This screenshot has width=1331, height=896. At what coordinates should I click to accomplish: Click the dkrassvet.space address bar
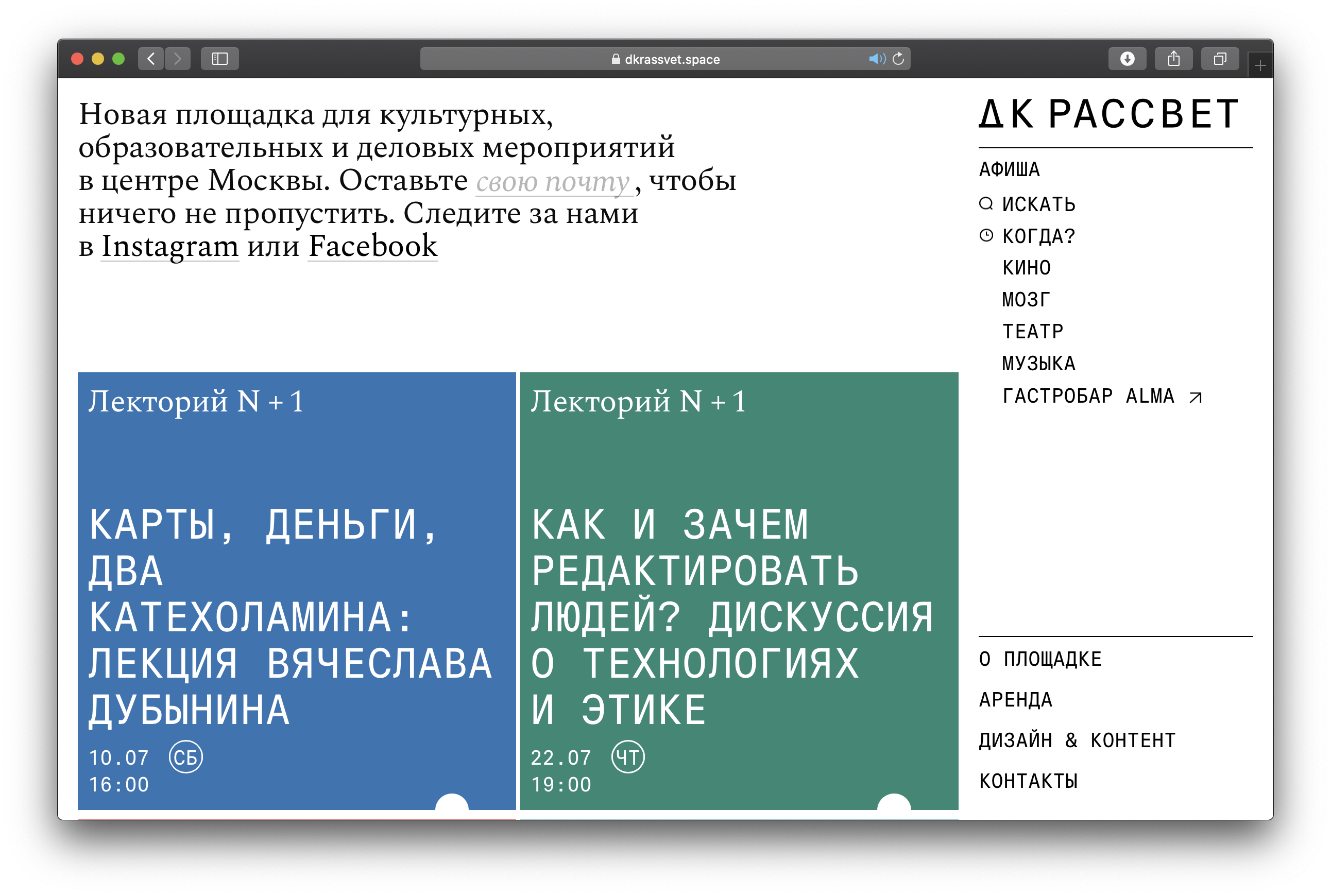pyautogui.click(x=665, y=59)
